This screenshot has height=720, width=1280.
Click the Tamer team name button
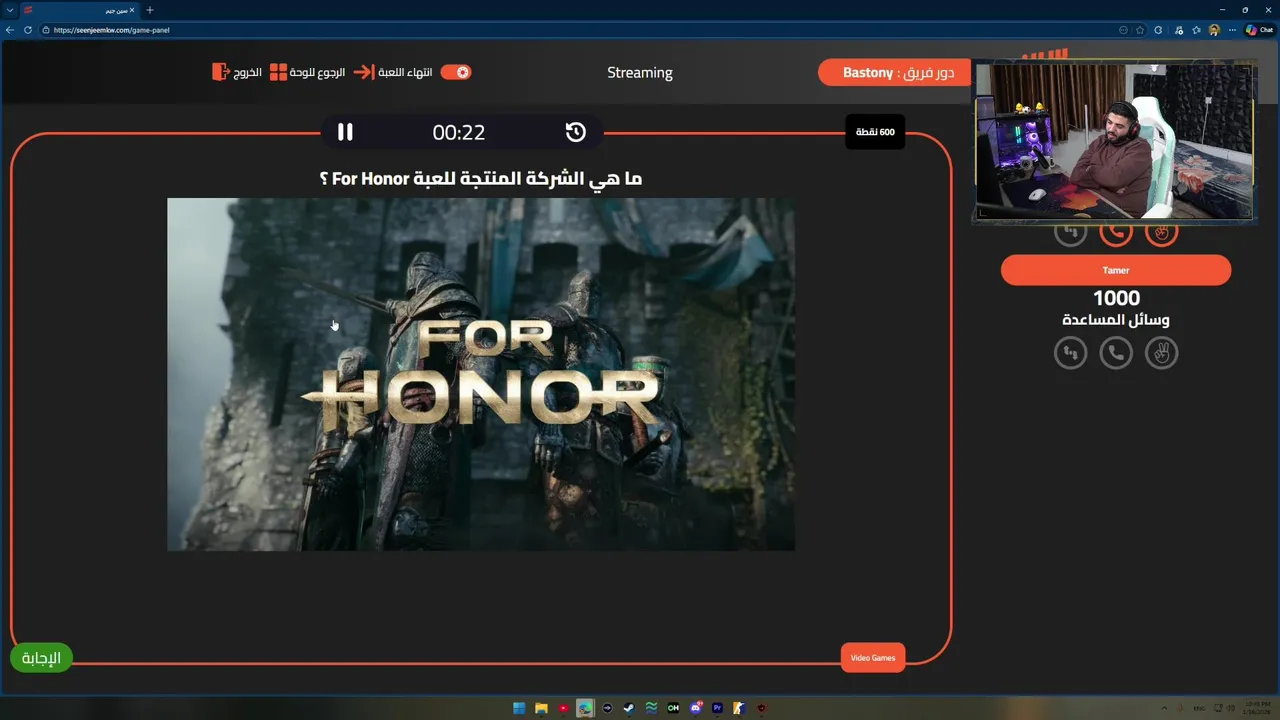coord(1116,270)
